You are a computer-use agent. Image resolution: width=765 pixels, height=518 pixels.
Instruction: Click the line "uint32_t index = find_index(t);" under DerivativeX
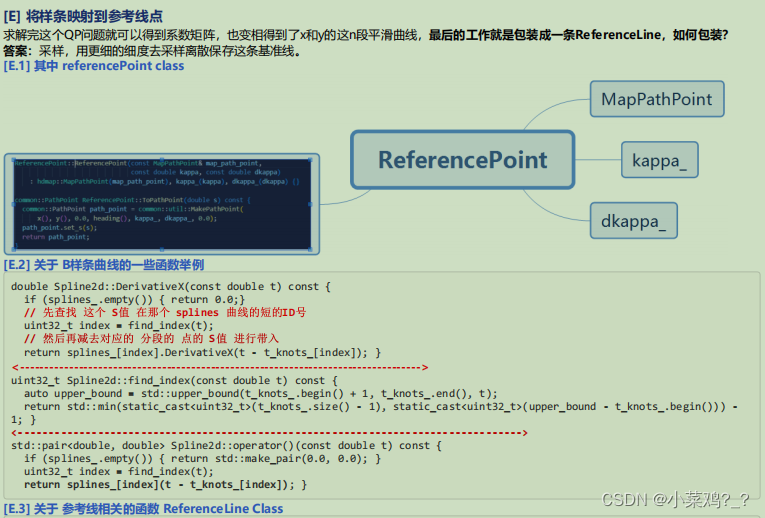(x=119, y=325)
